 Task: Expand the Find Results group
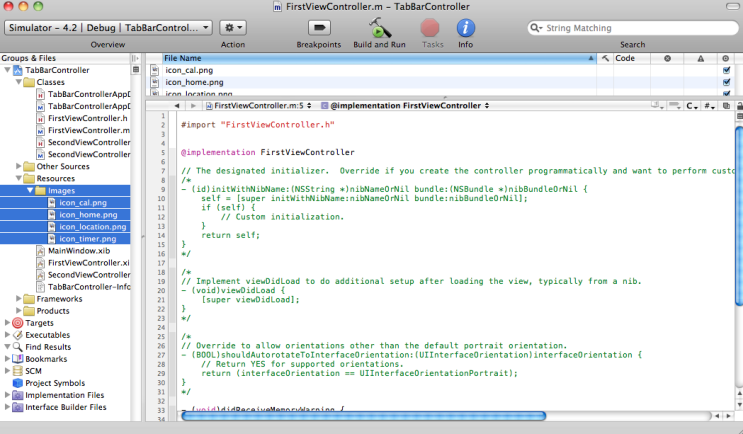(x=7, y=347)
